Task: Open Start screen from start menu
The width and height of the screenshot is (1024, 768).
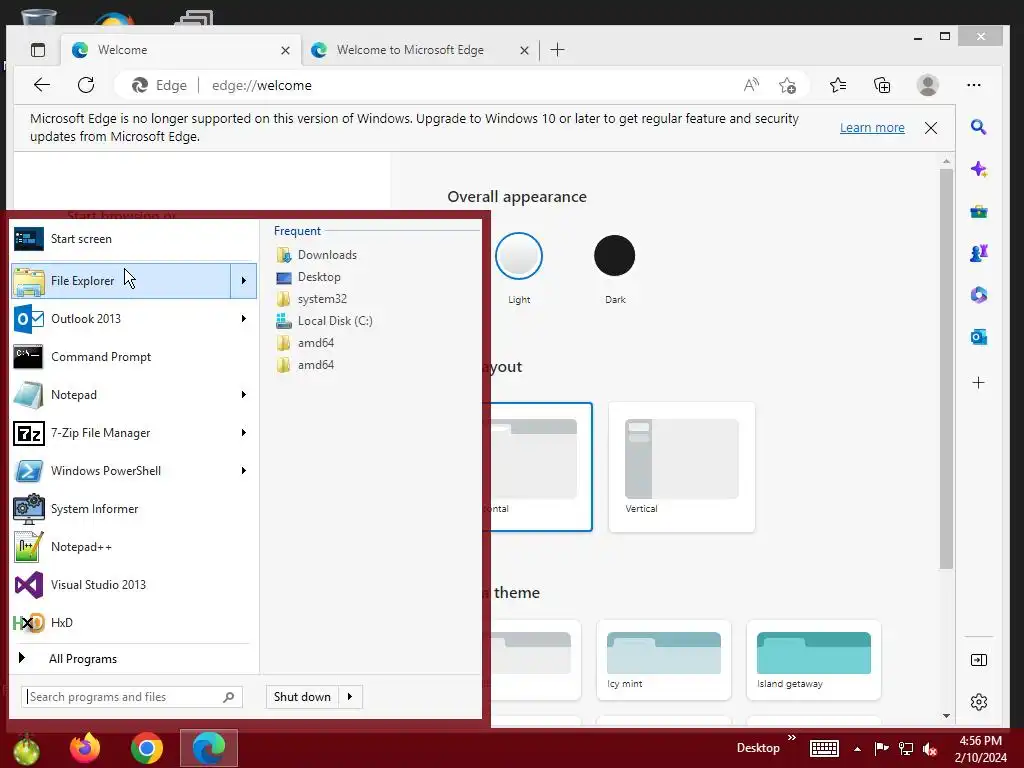Action: click(x=134, y=239)
